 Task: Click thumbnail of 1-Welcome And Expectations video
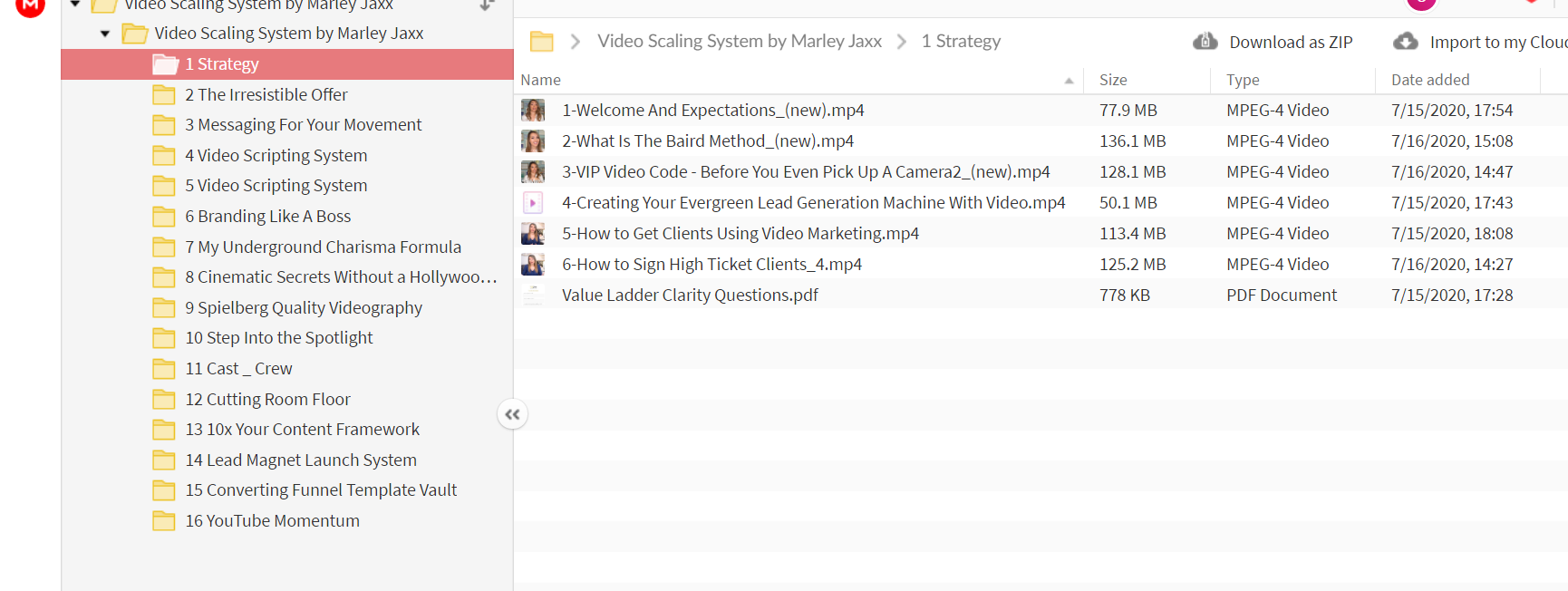533,111
